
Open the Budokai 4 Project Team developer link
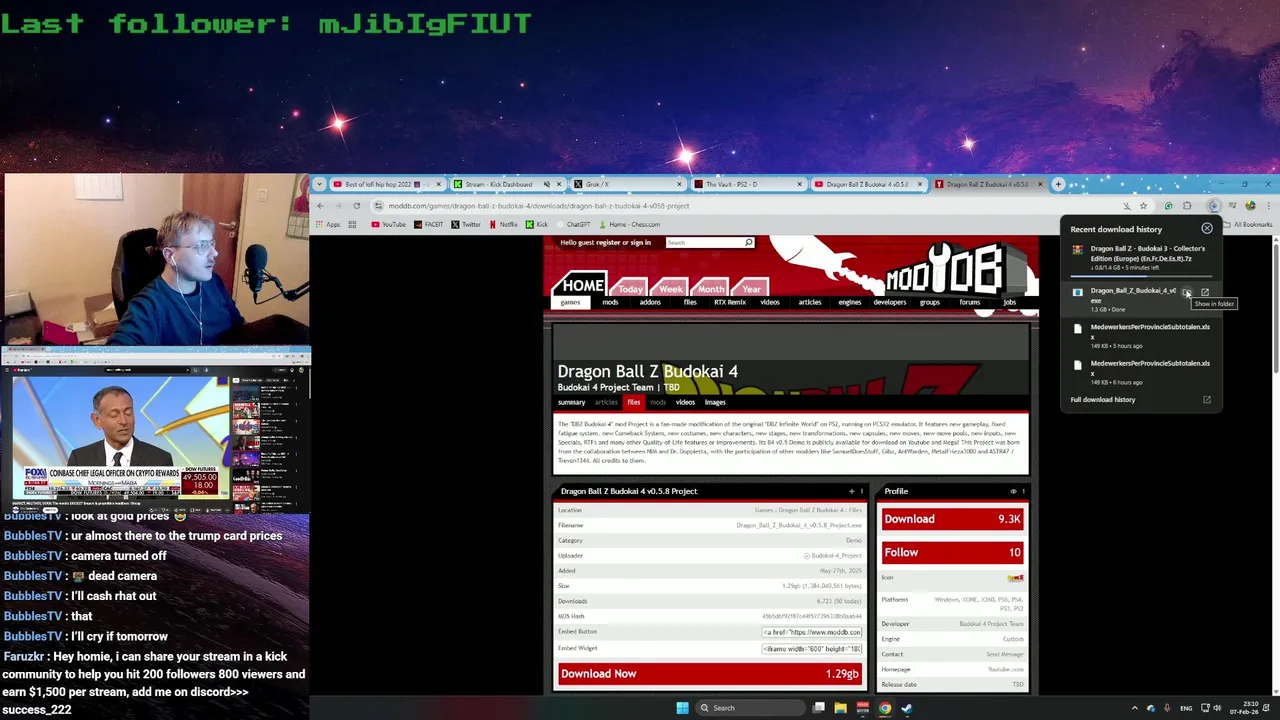click(x=991, y=624)
